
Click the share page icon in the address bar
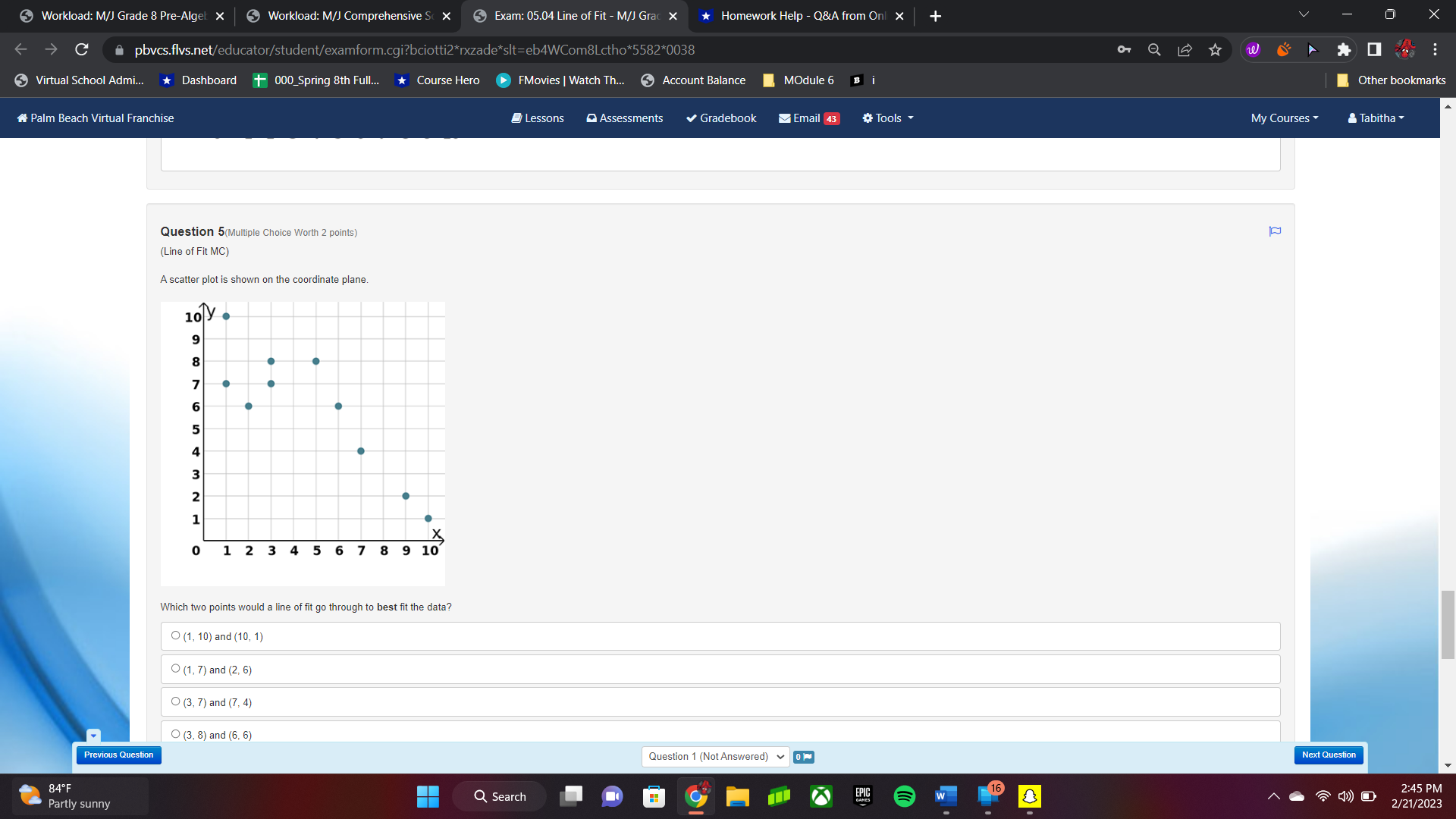(x=1185, y=50)
